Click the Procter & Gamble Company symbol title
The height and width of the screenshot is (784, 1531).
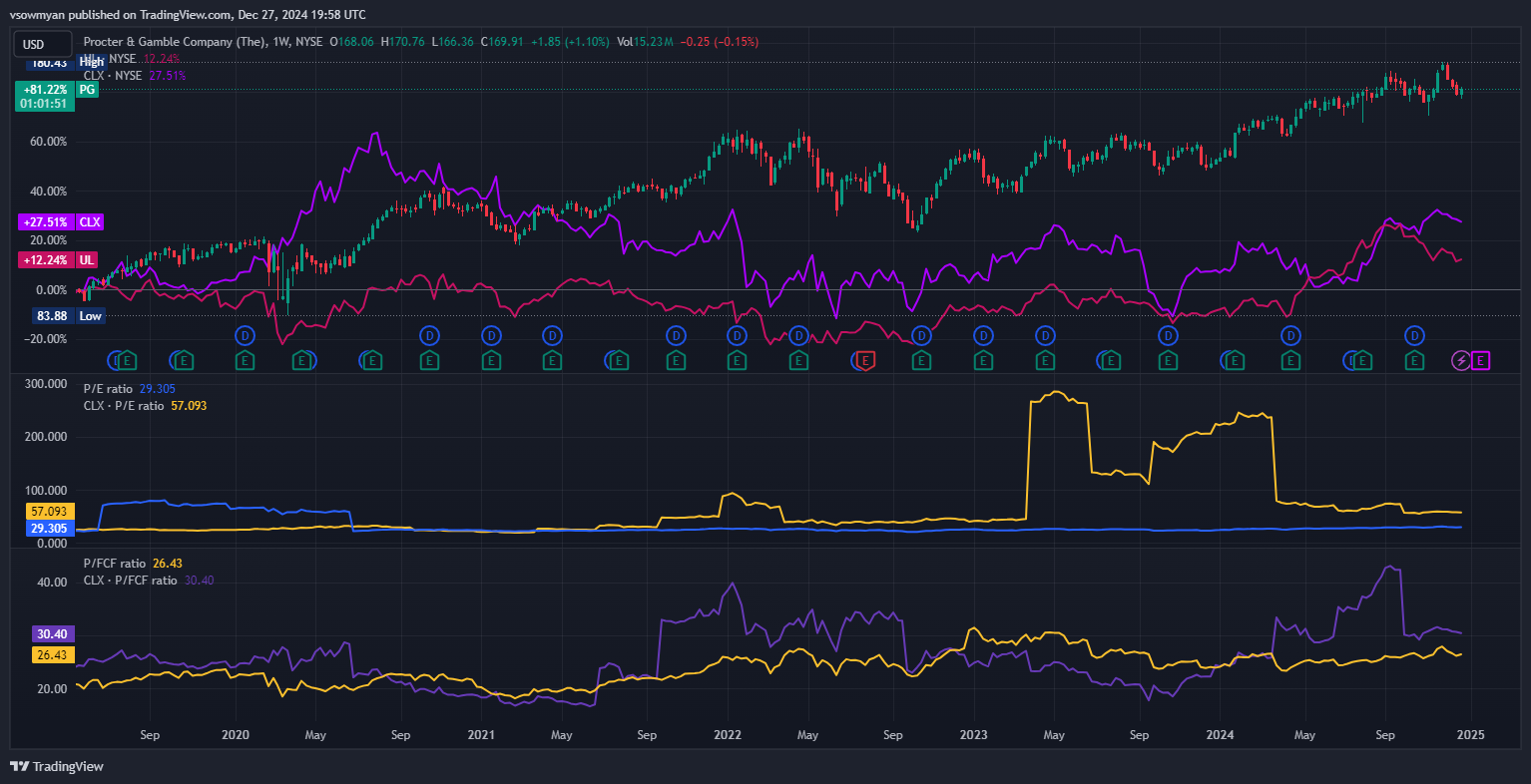(x=175, y=42)
